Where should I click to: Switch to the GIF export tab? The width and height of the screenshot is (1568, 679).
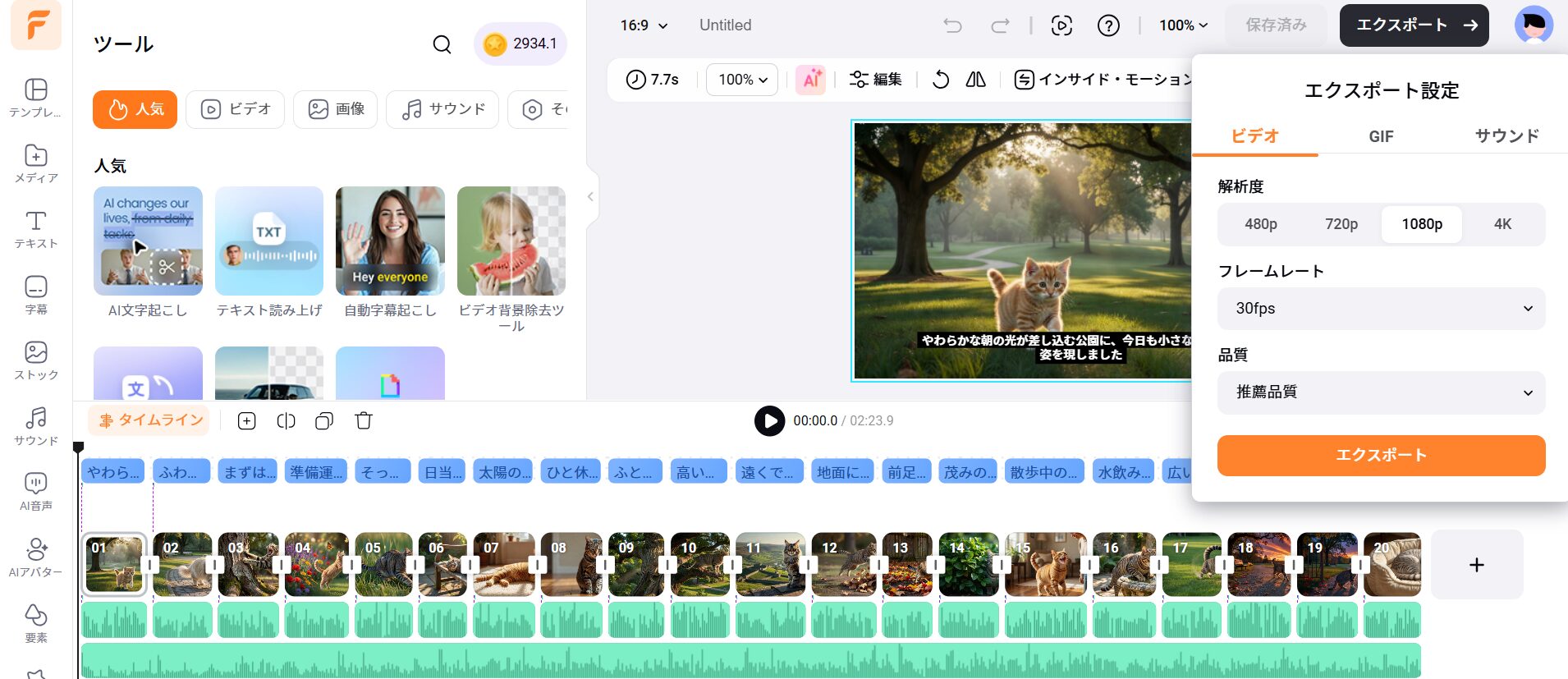[x=1381, y=136]
